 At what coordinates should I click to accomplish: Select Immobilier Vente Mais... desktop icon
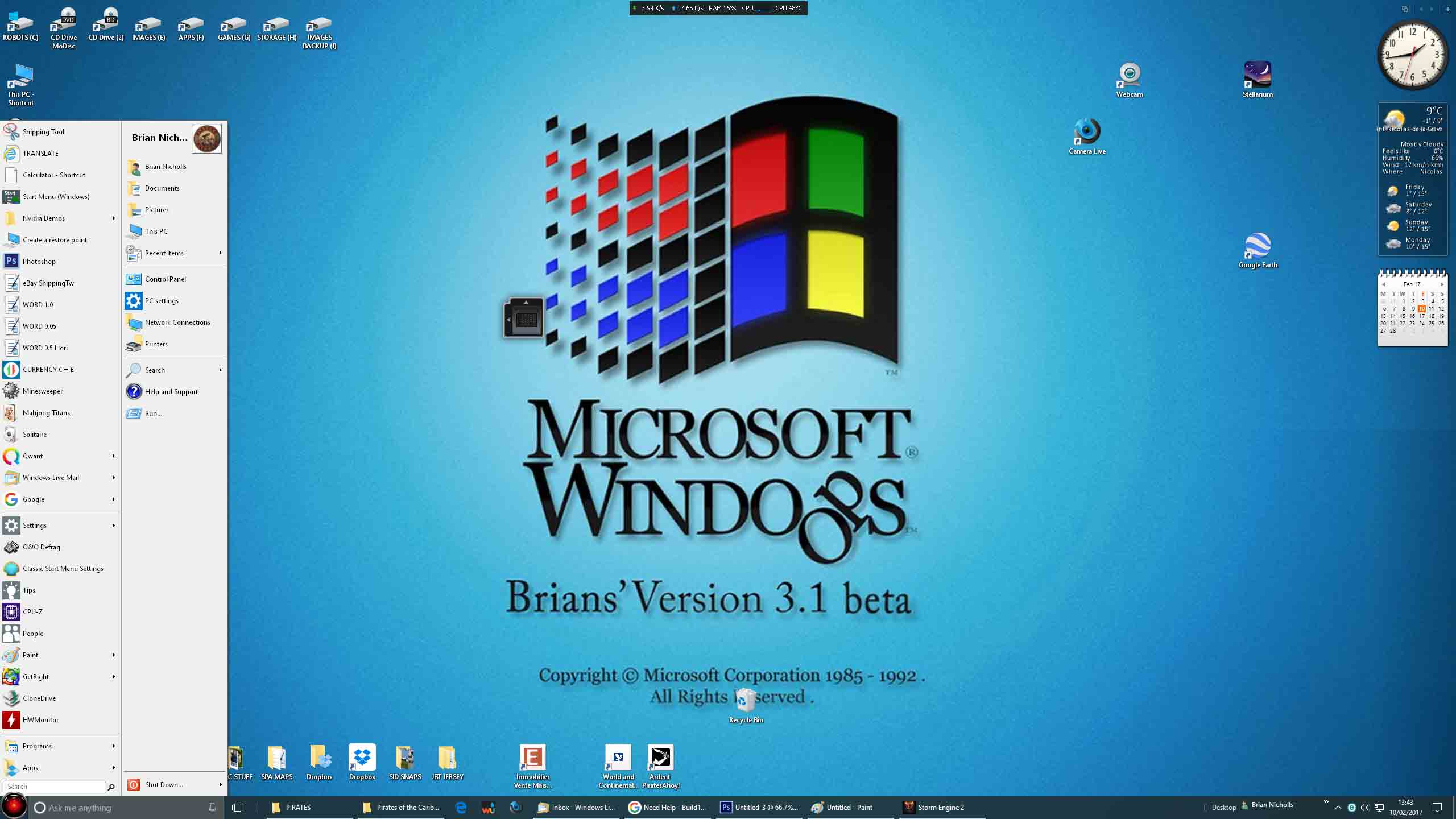(532, 766)
